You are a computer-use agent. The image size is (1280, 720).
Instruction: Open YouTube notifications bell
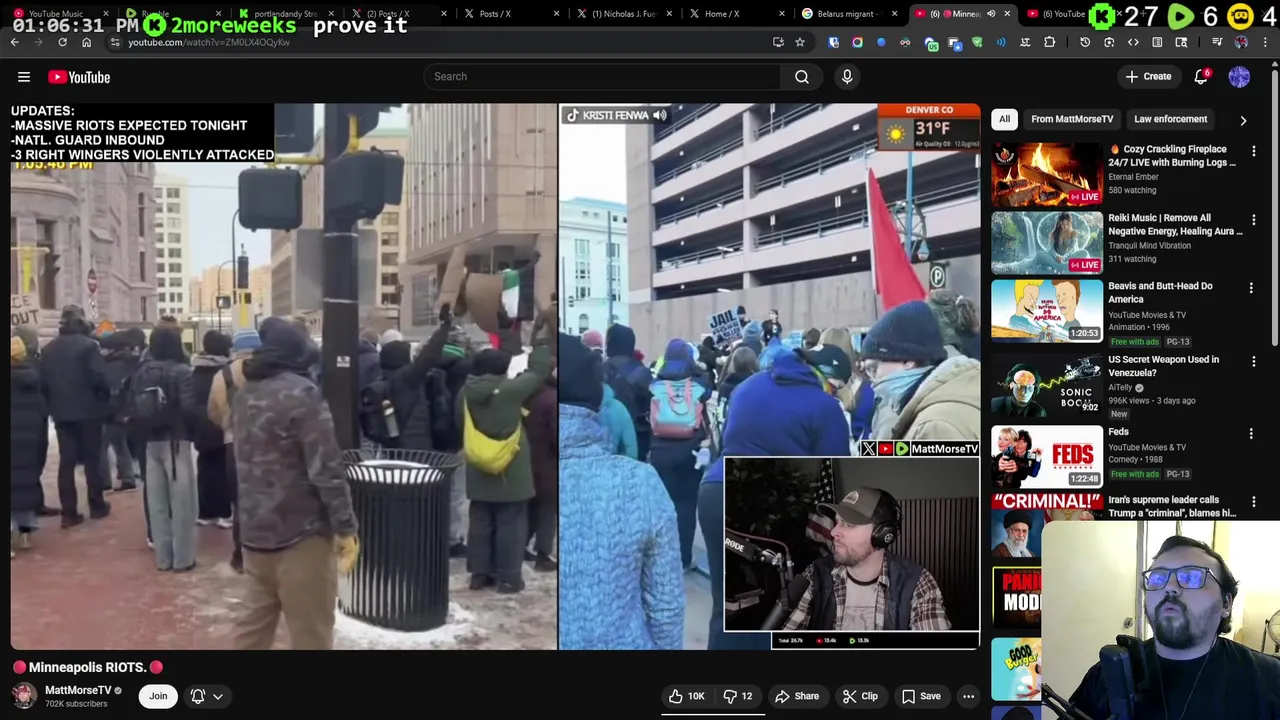(1201, 77)
